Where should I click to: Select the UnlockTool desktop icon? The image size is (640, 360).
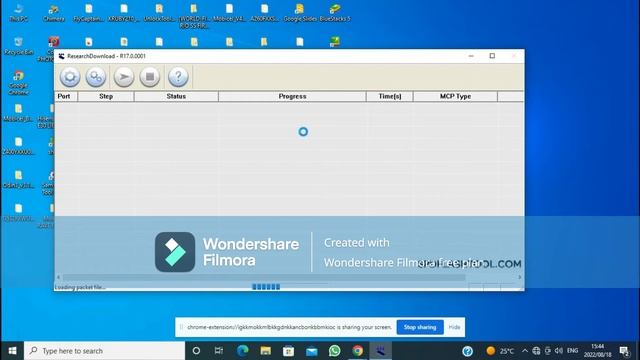click(159, 13)
